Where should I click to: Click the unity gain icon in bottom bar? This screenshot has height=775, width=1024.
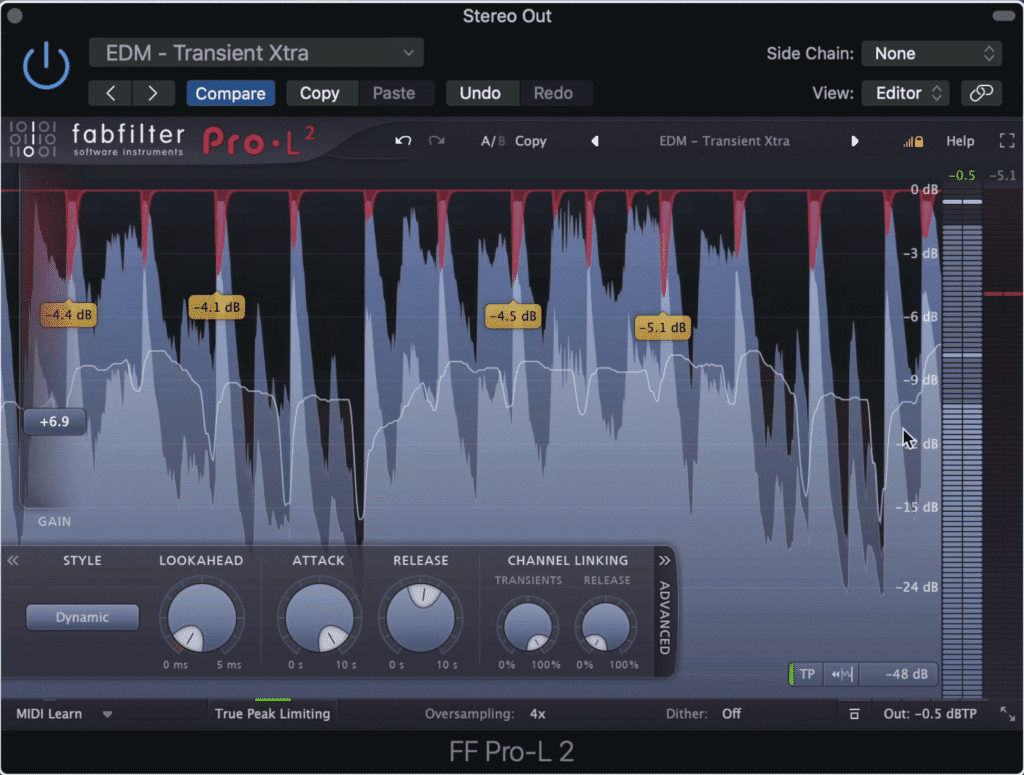click(854, 714)
